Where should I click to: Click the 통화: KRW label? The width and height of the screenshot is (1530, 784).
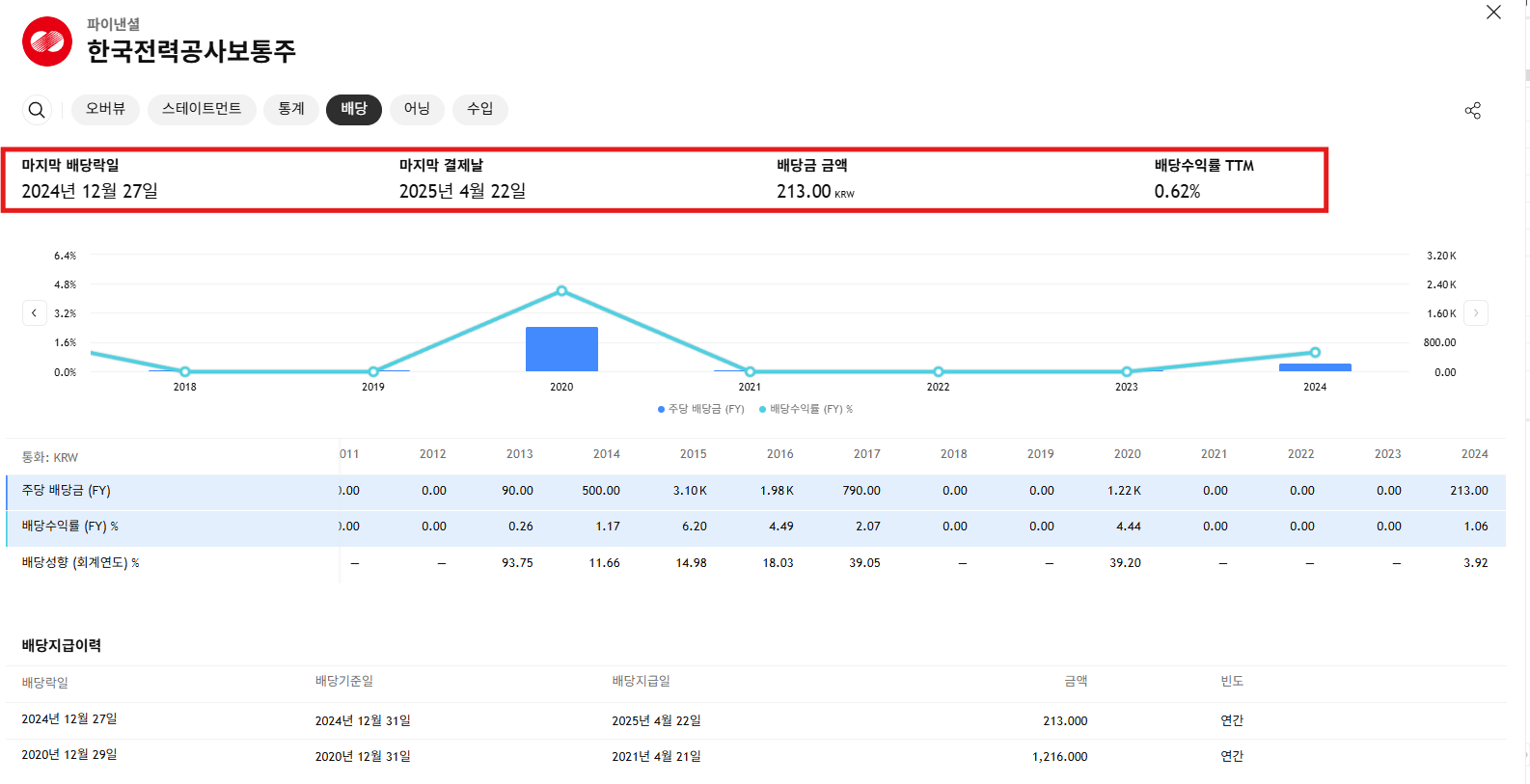click(x=50, y=457)
